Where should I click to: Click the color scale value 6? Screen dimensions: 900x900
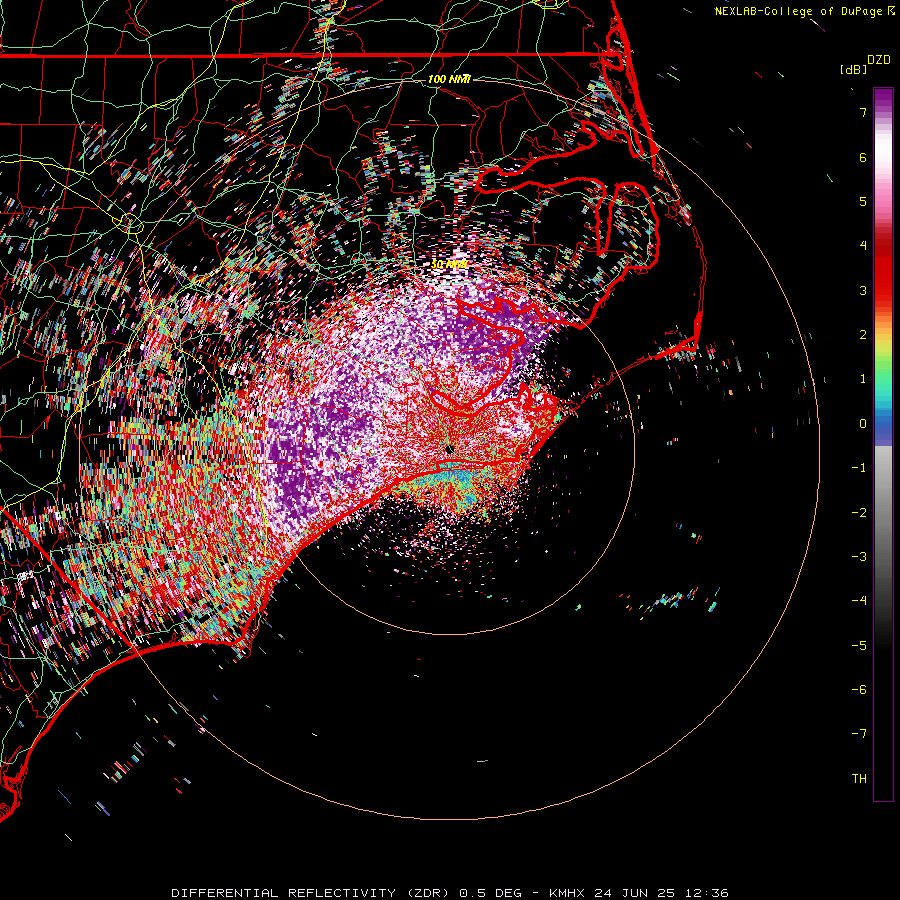click(863, 157)
